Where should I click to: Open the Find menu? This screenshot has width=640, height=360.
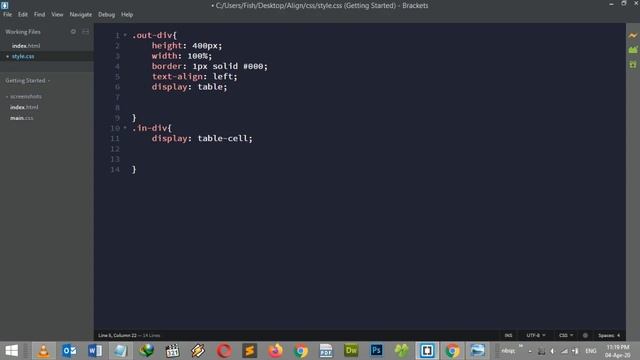[x=40, y=14]
